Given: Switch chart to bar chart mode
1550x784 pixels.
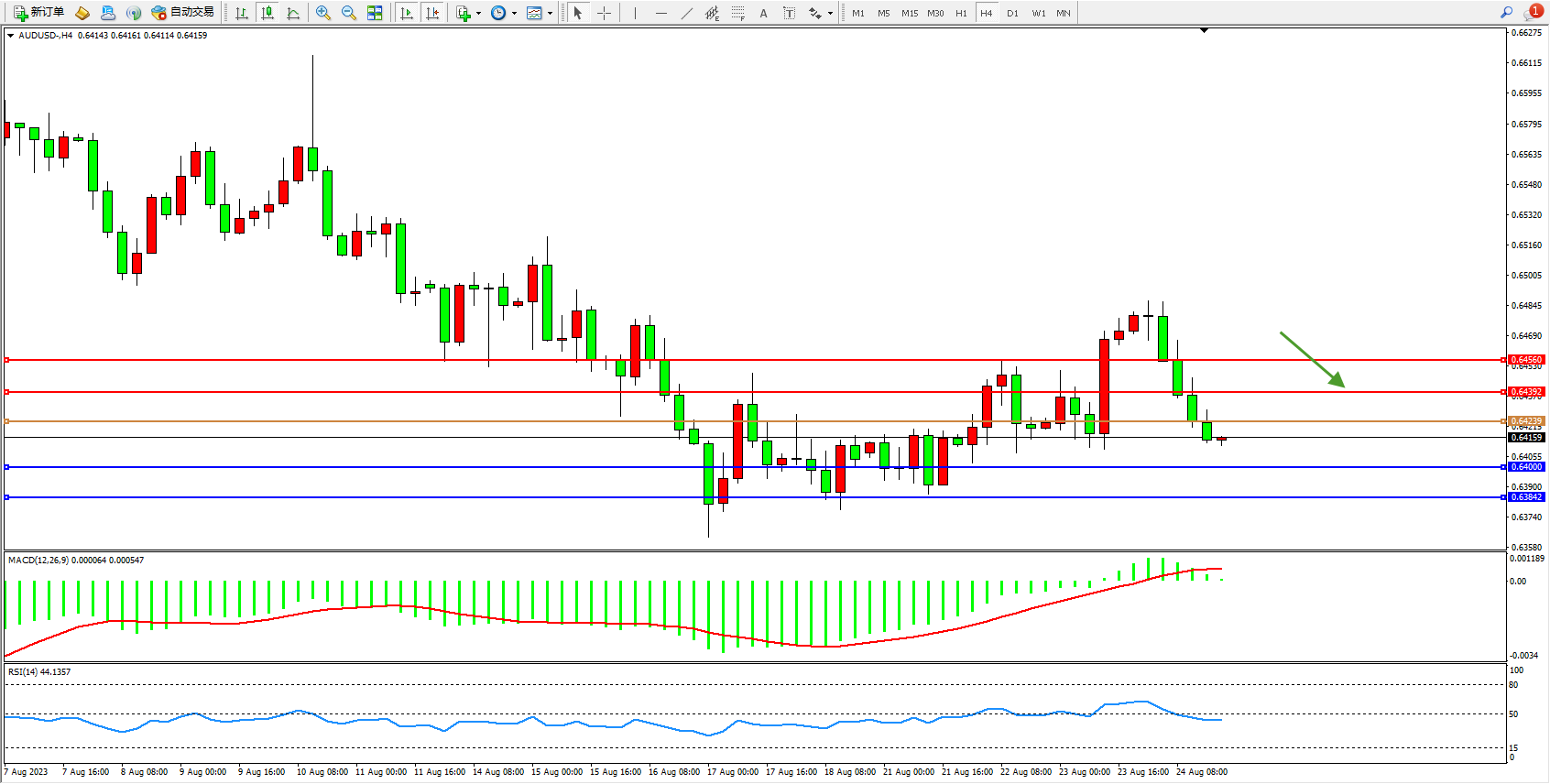Looking at the screenshot, I should point(242,13).
